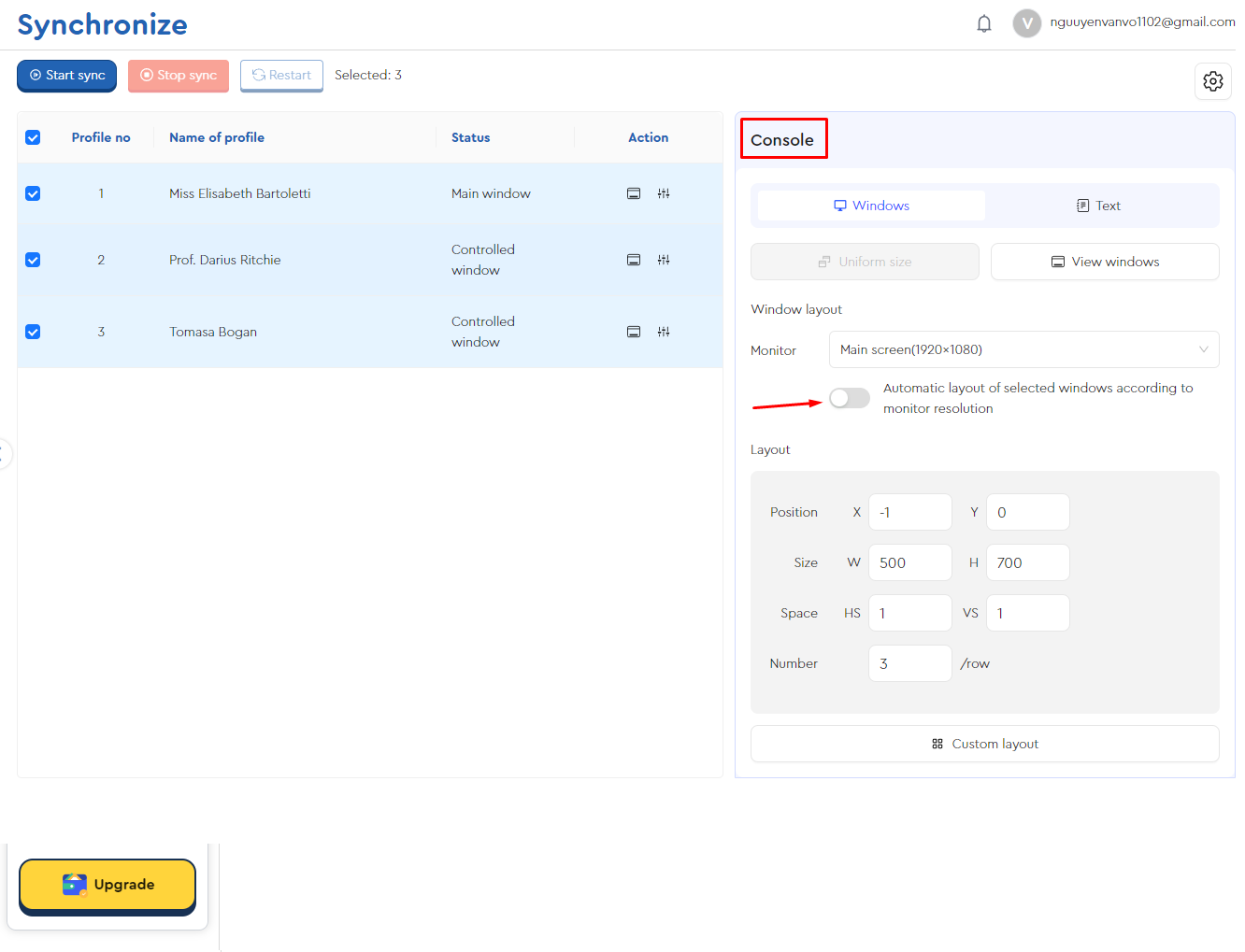Click sliders icon for Tomasa Bogan
Viewport: 1245px width, 952px height.
(664, 332)
